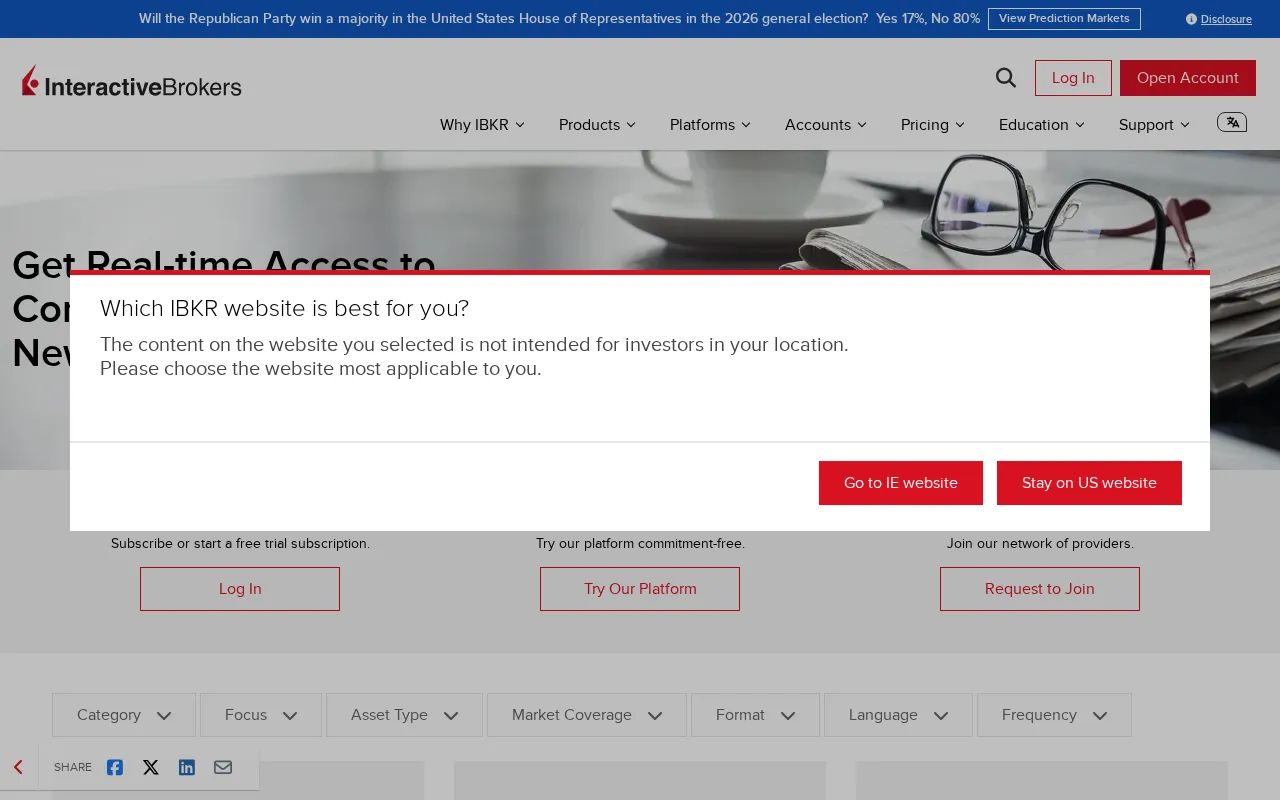Expand the Asset Type filter
Screen dimensions: 1280x800
404,715
